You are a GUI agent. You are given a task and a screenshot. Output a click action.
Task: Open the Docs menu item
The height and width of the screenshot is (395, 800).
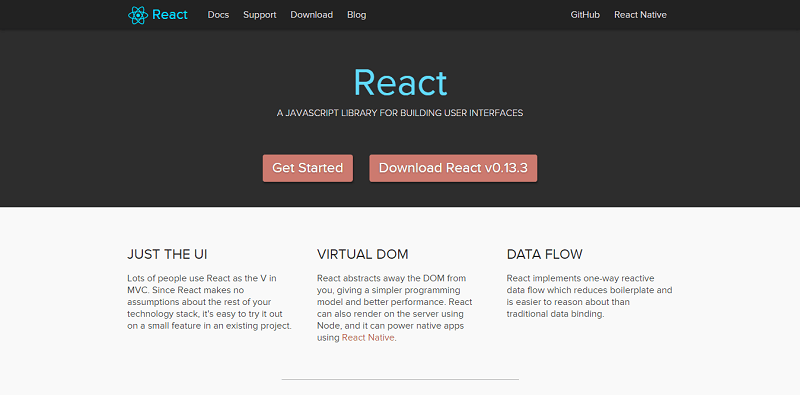coord(218,15)
